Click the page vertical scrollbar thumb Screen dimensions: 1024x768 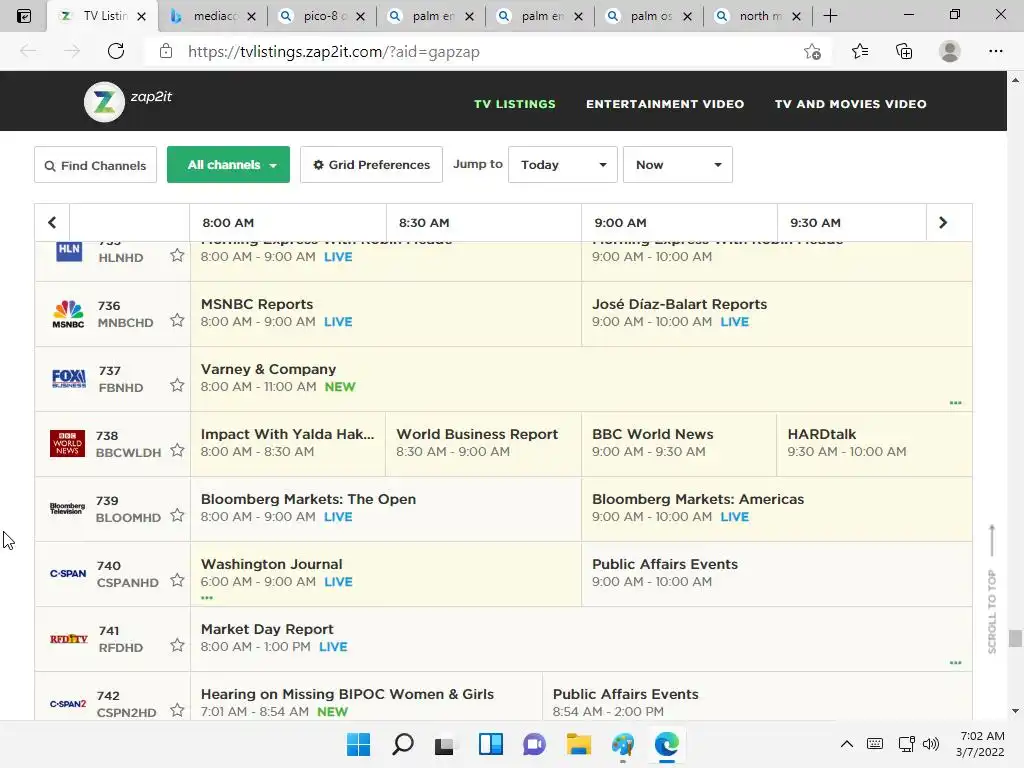pyautogui.click(x=1015, y=638)
